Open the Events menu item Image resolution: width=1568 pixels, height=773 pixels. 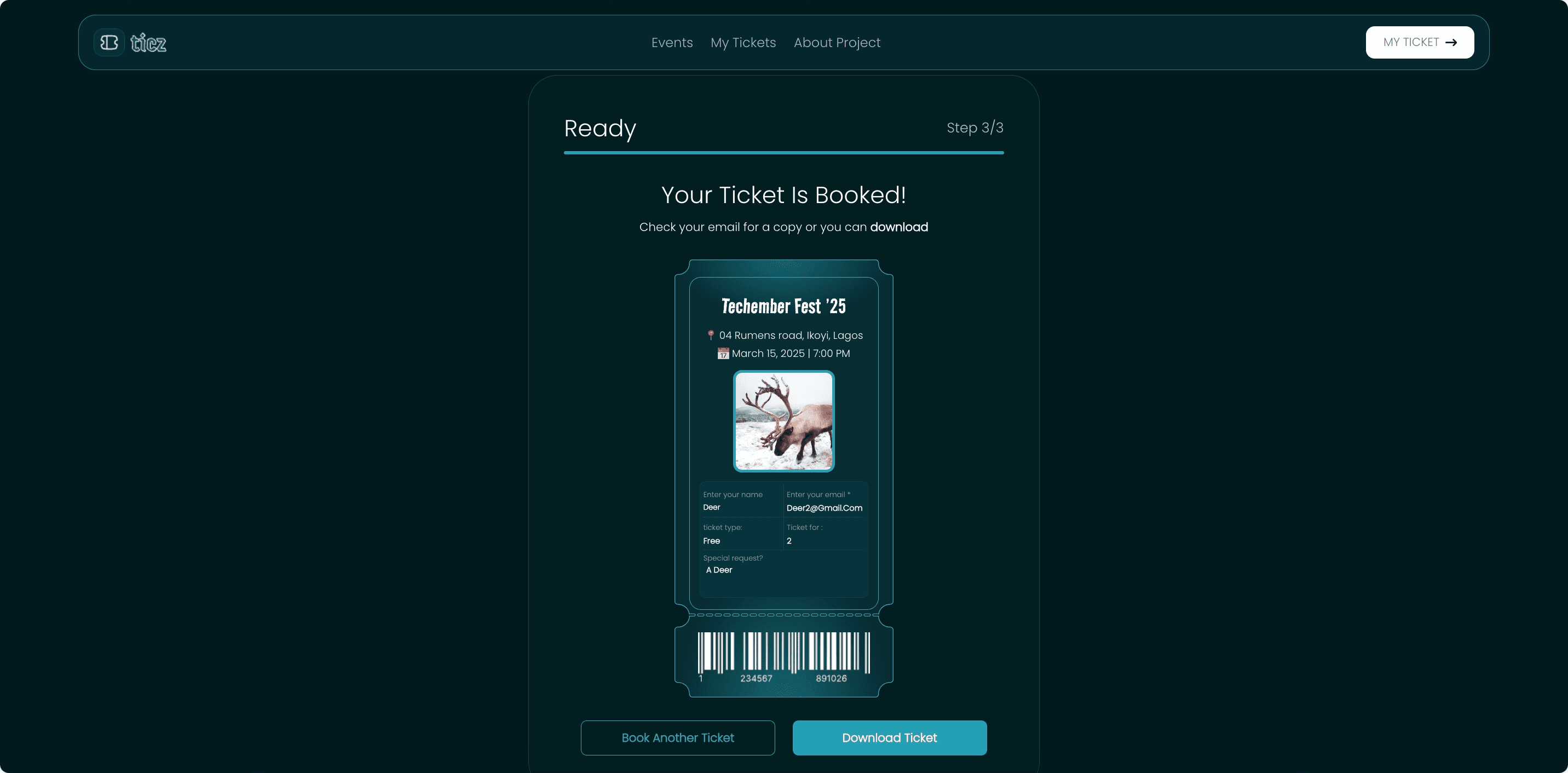672,43
